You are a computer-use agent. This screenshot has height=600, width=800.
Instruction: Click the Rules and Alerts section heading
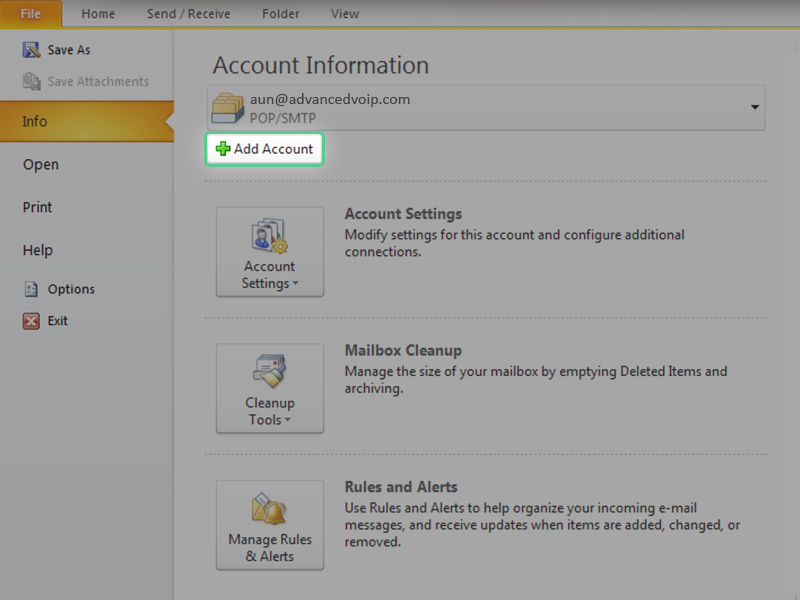(x=401, y=487)
